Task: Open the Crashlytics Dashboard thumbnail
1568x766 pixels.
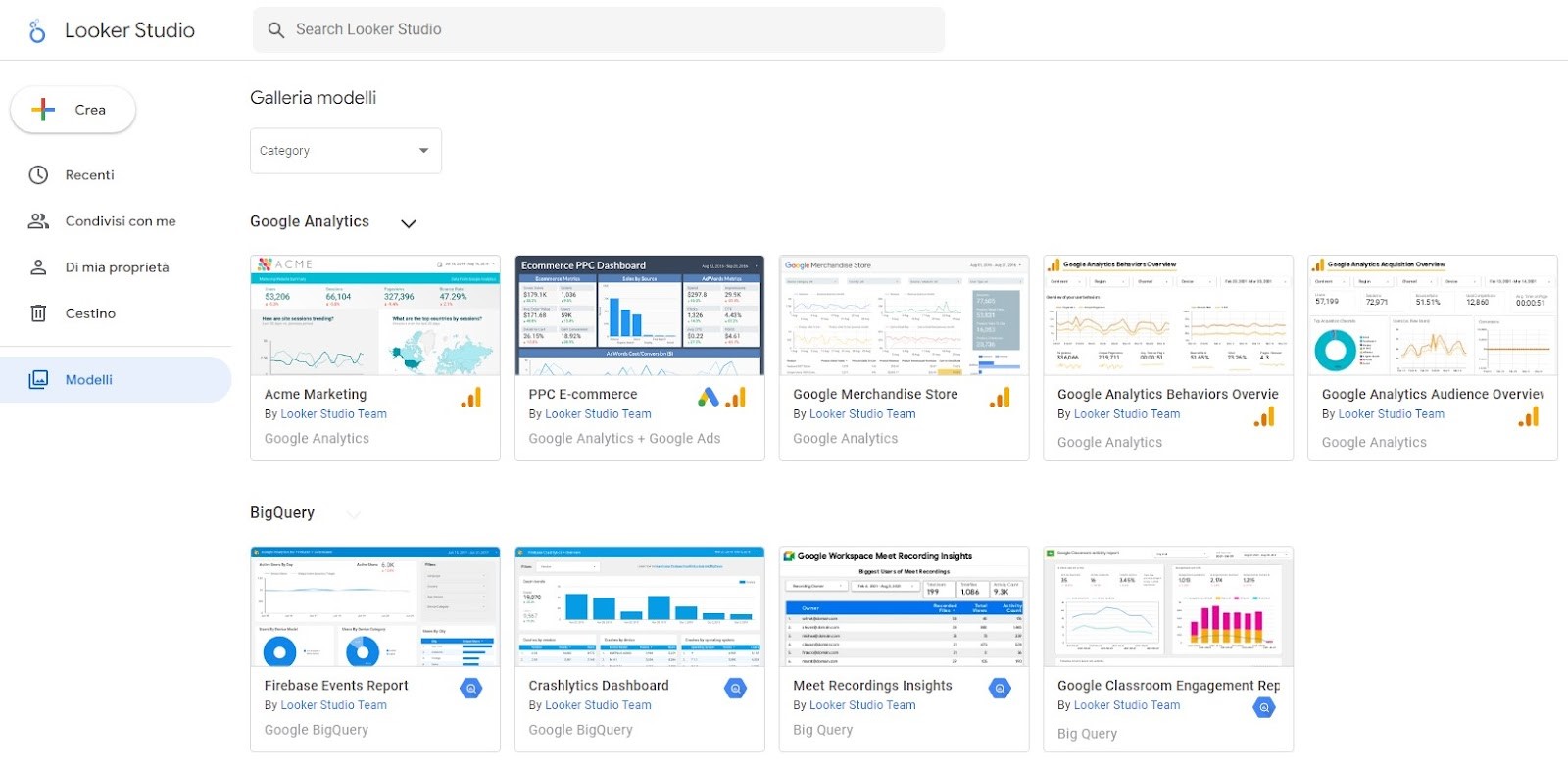Action: point(640,606)
